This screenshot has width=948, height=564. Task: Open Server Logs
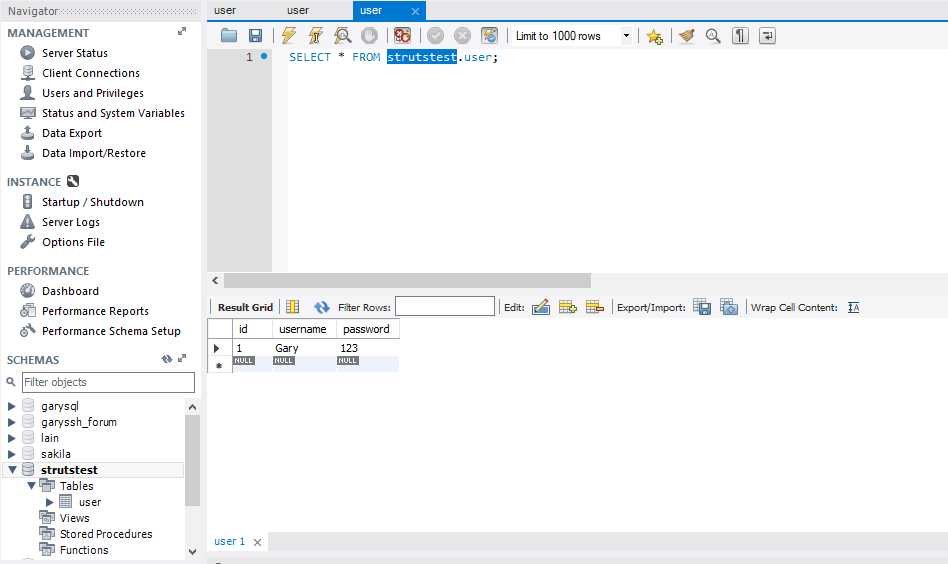pyautogui.click(x=71, y=222)
